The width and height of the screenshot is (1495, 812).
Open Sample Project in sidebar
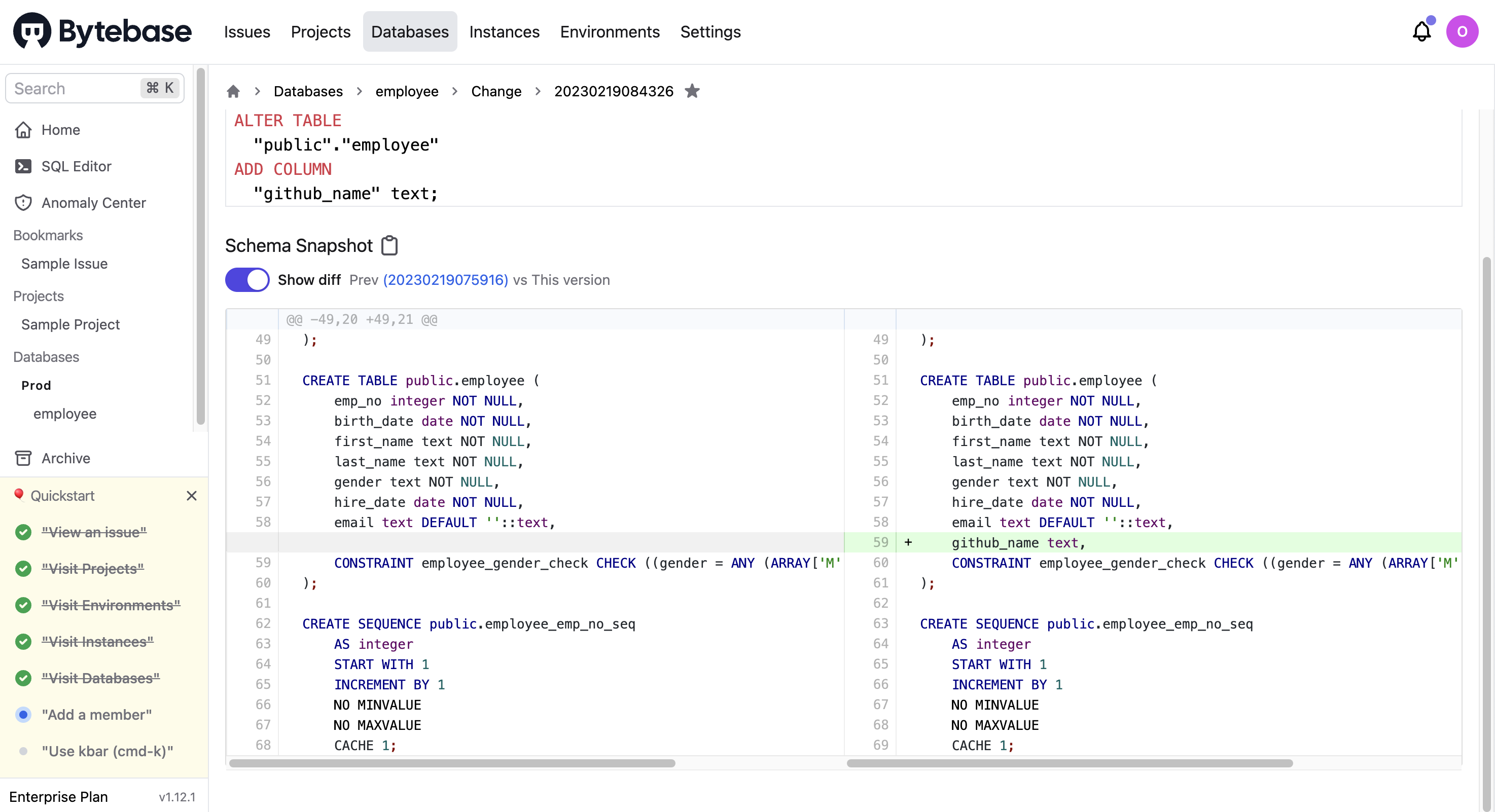pyautogui.click(x=70, y=324)
